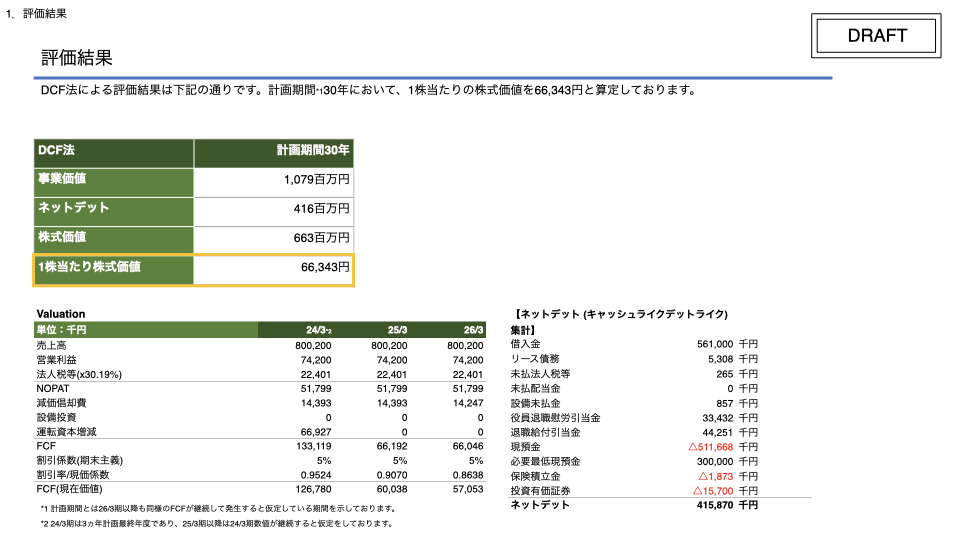Select the 24/3 column header

pos(318,330)
